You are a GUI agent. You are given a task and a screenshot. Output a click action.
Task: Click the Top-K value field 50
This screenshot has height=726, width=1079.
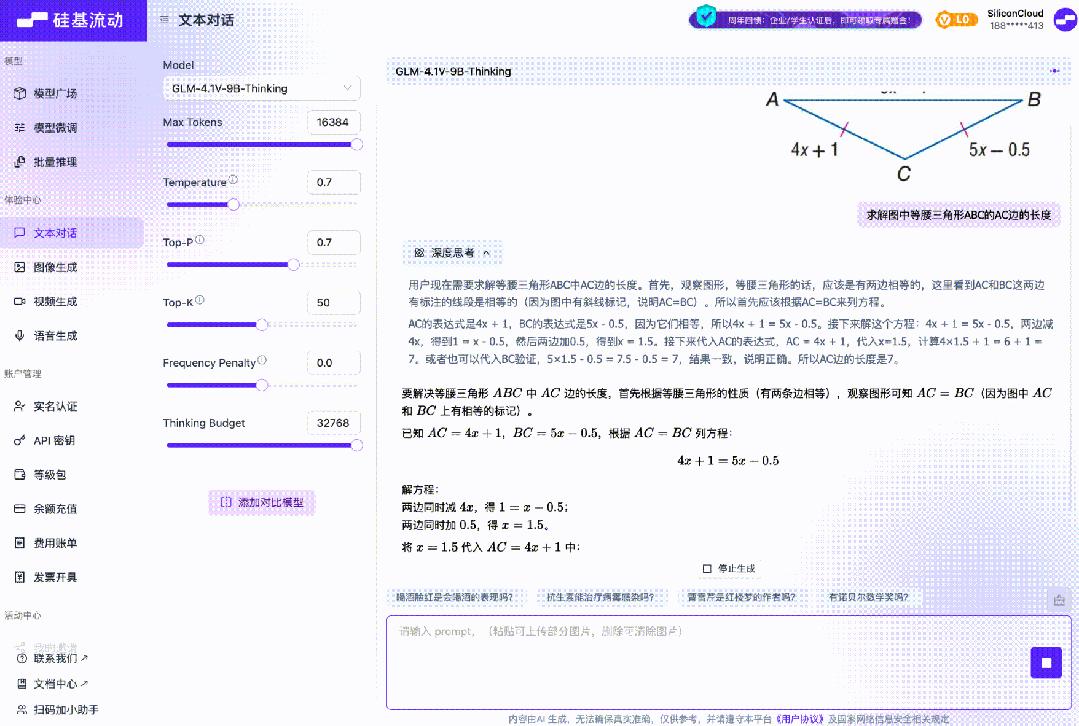point(334,302)
